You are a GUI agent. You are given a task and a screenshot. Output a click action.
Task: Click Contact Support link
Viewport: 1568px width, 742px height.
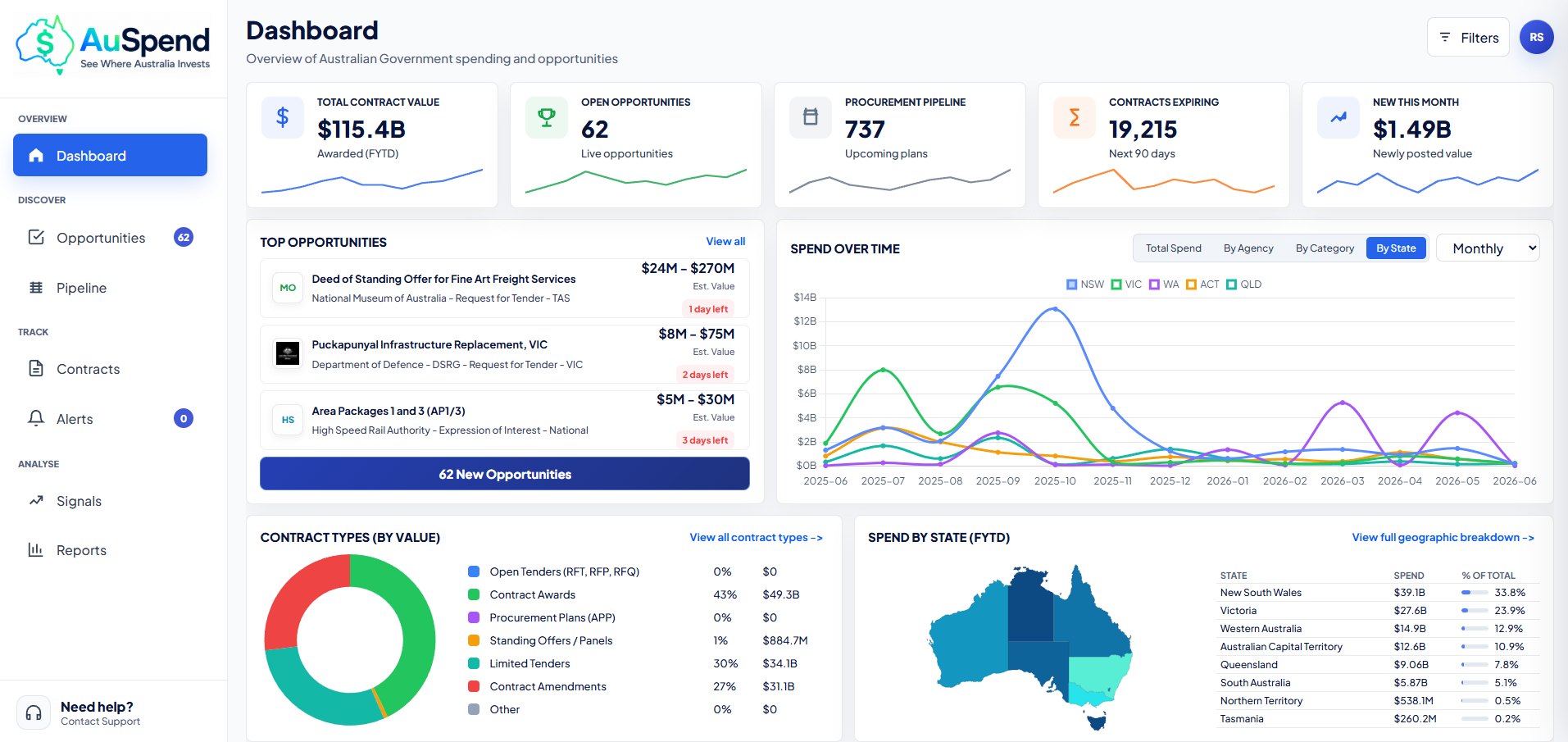pos(100,722)
